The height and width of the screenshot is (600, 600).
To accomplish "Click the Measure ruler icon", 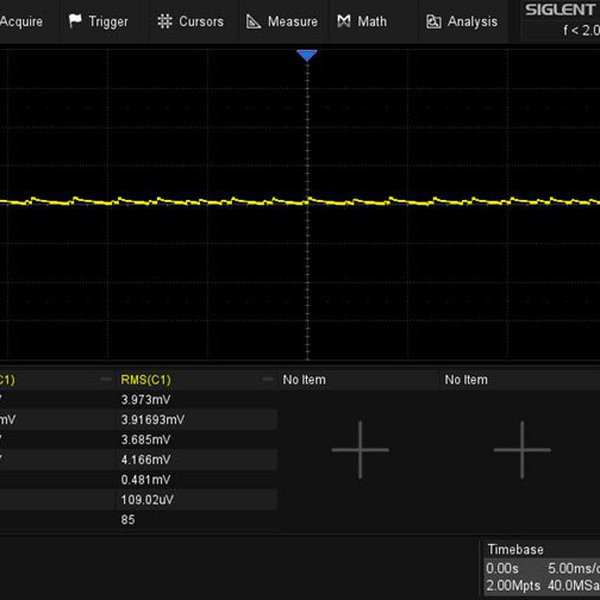I will point(253,21).
